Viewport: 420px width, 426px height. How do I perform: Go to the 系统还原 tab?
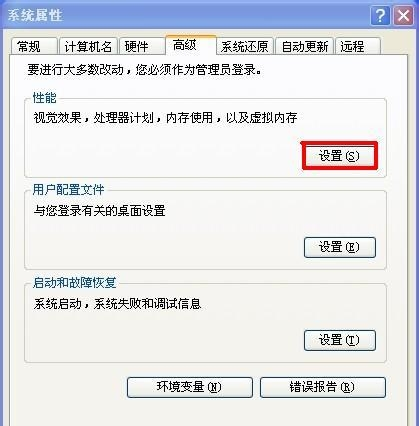coord(245,46)
